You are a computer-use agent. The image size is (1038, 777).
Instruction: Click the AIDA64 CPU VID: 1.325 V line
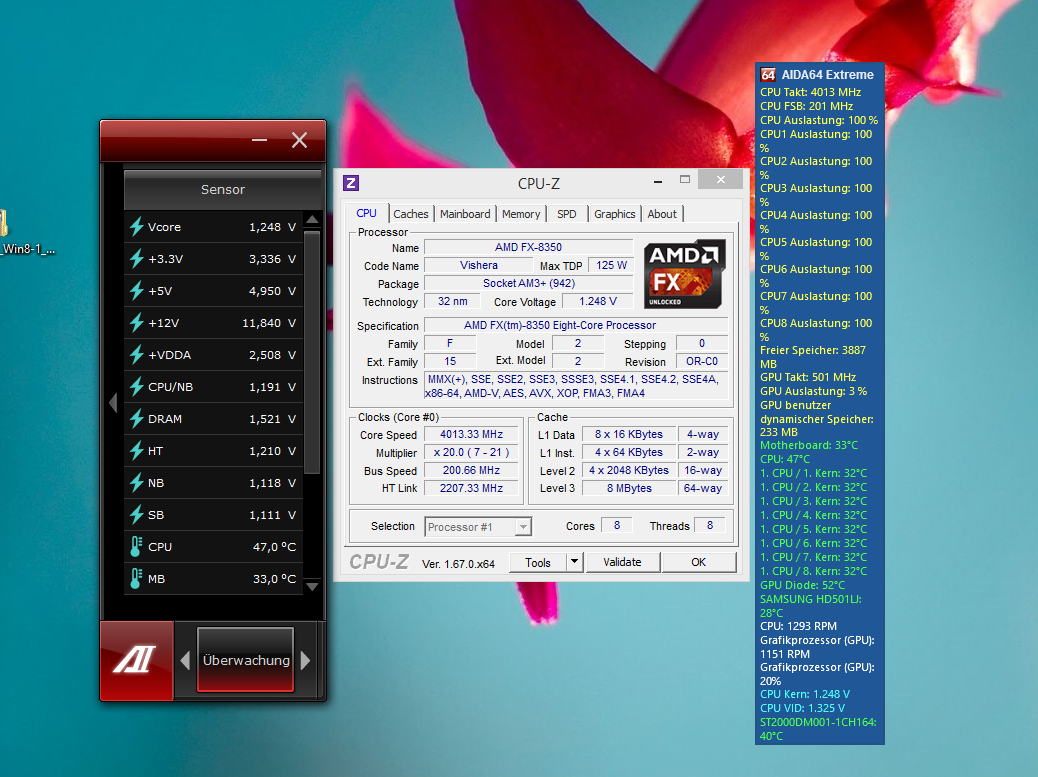coord(802,708)
